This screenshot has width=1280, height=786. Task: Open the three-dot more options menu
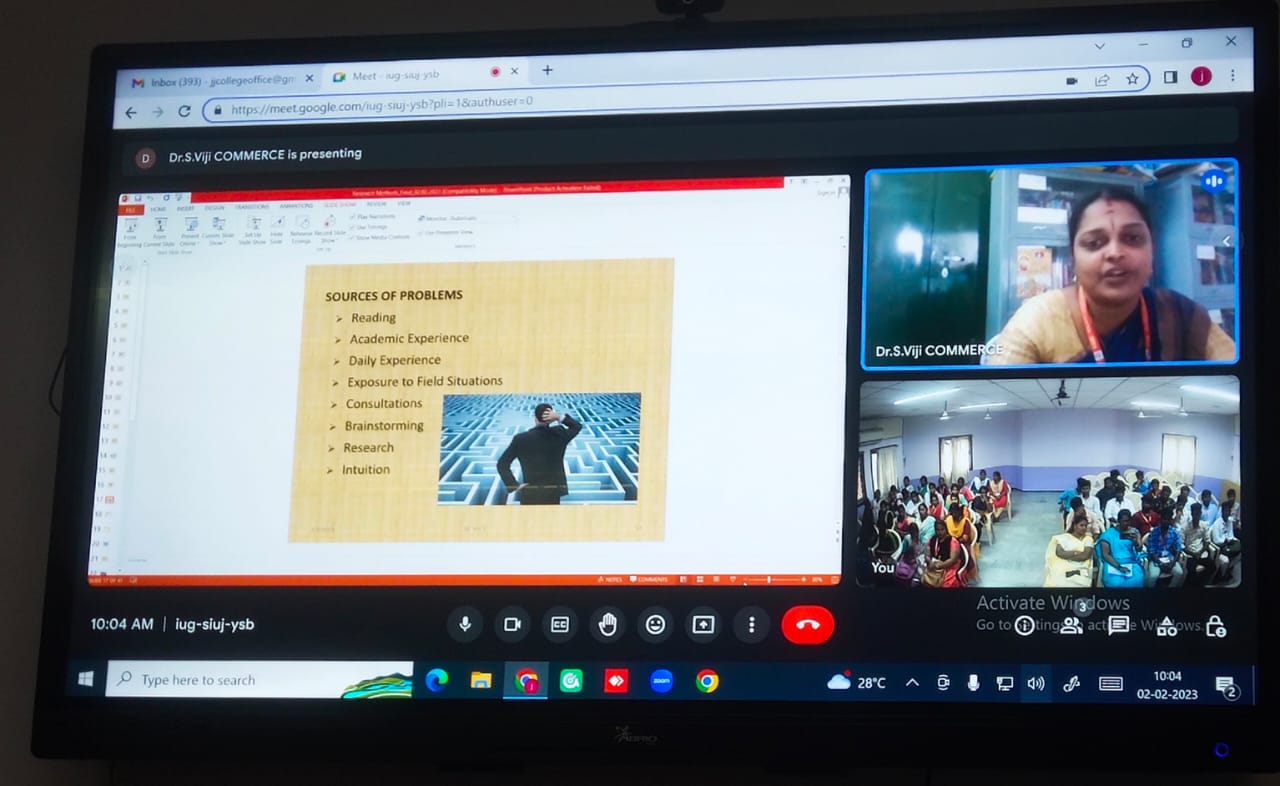click(x=751, y=625)
